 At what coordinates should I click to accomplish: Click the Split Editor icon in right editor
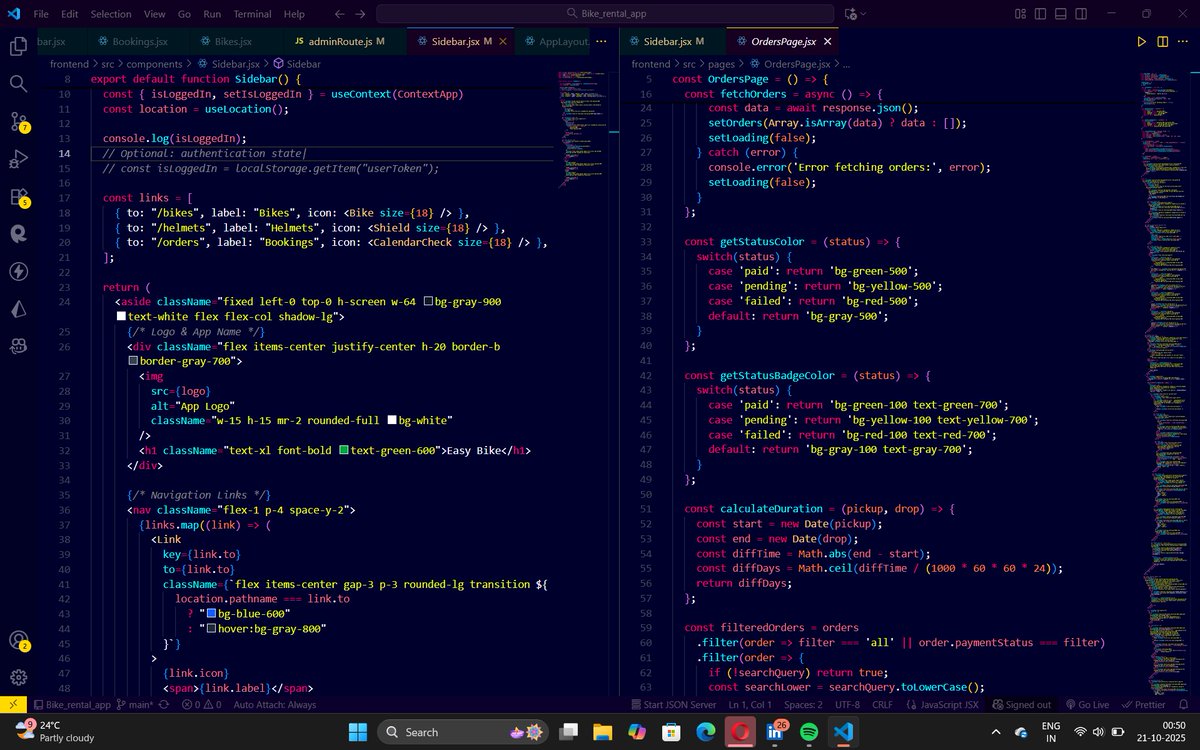point(1163,41)
